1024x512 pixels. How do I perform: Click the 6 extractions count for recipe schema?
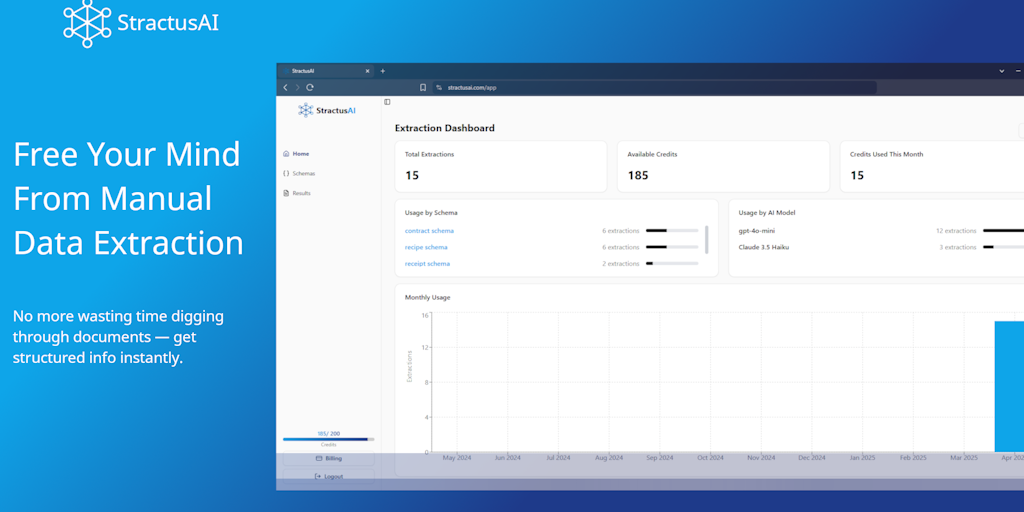point(620,248)
